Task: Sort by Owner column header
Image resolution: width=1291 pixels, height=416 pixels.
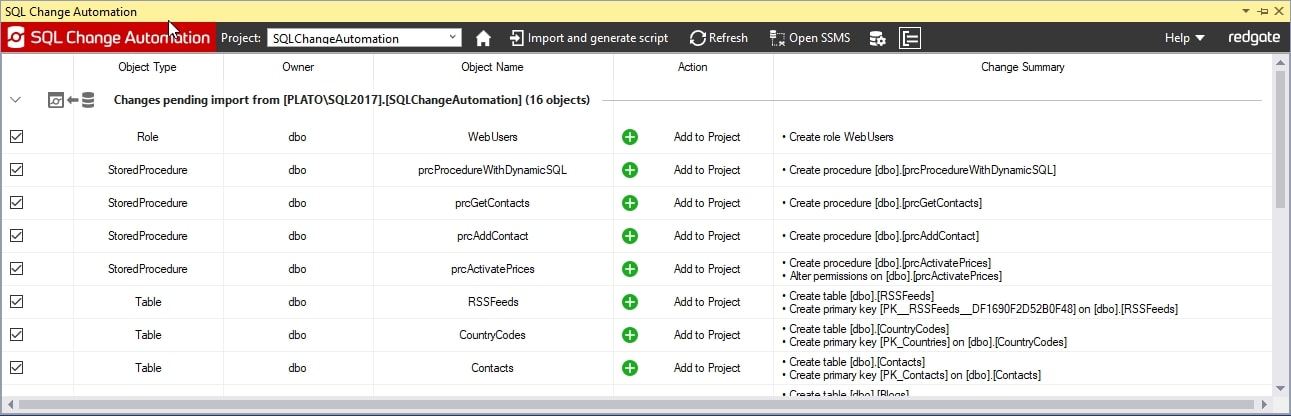Action: pos(298,67)
